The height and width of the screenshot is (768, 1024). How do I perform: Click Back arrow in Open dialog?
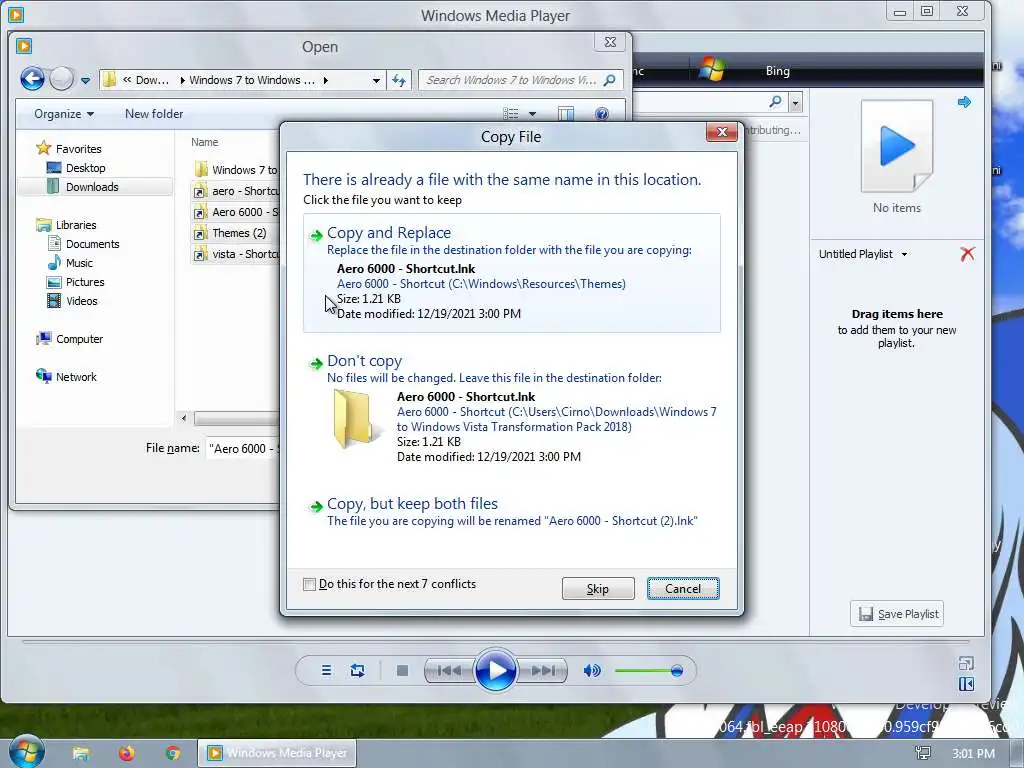pos(32,80)
